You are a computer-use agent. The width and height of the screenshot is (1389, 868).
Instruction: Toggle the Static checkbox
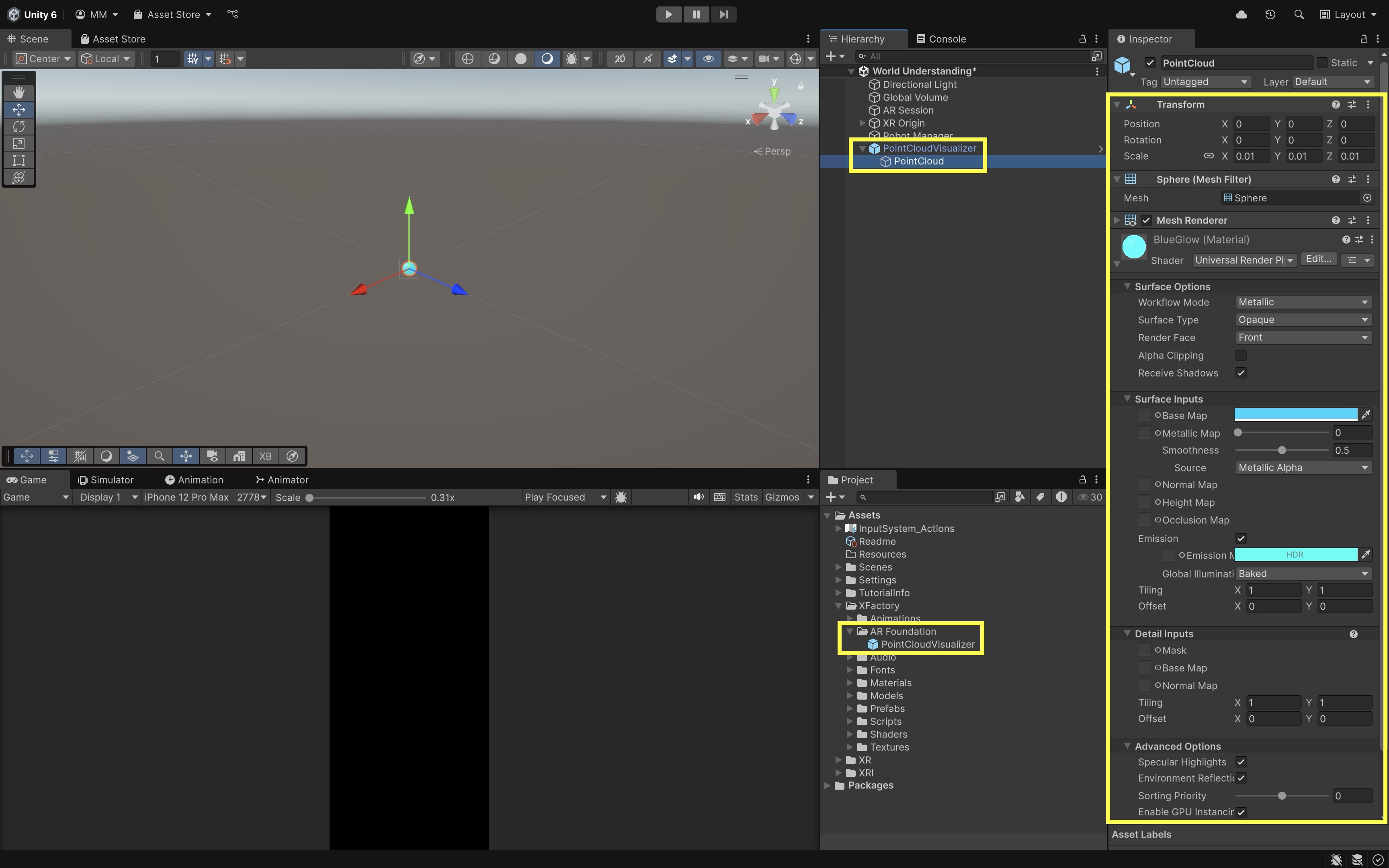1322,63
